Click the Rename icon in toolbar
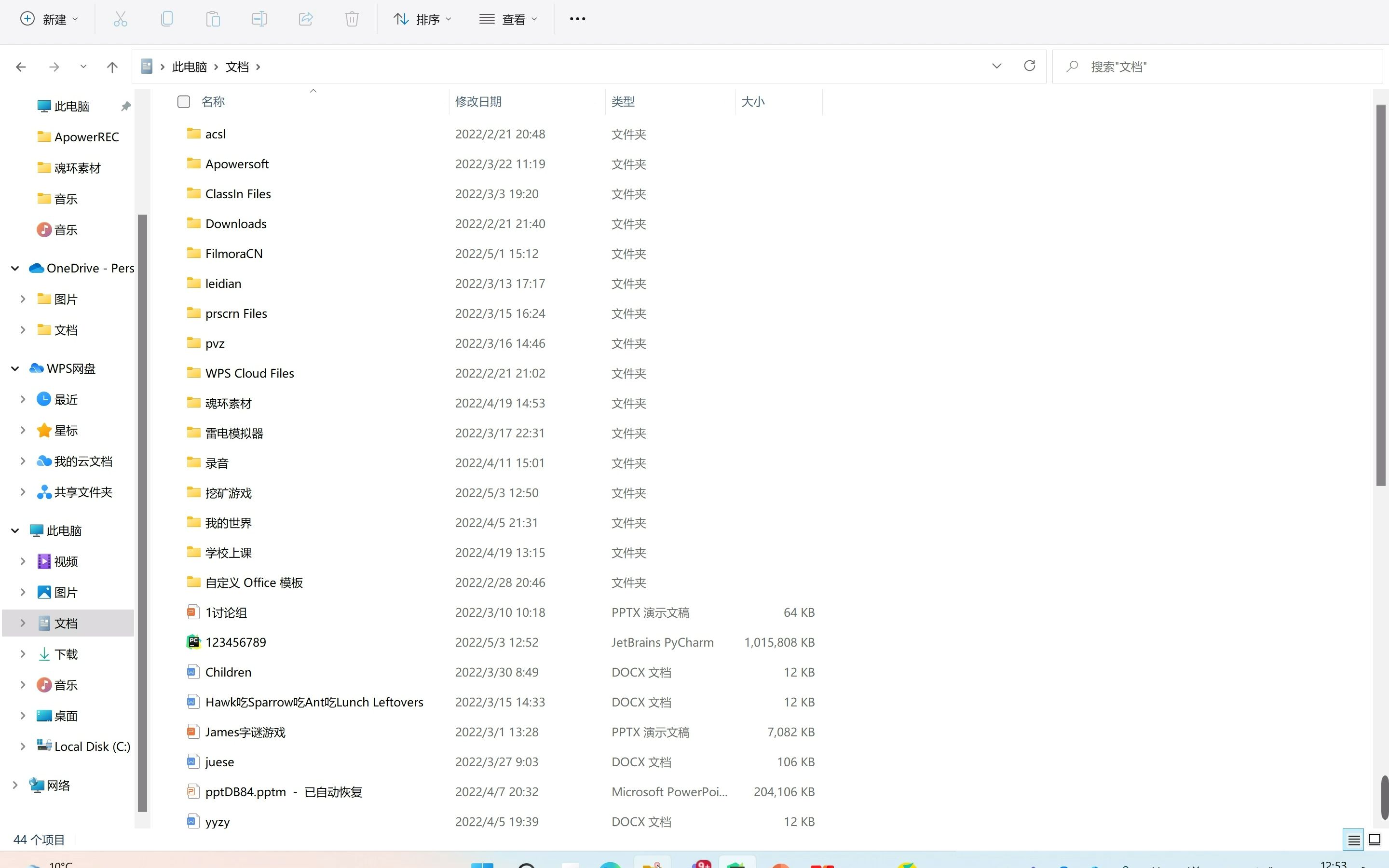The image size is (1389, 868). click(x=259, y=19)
